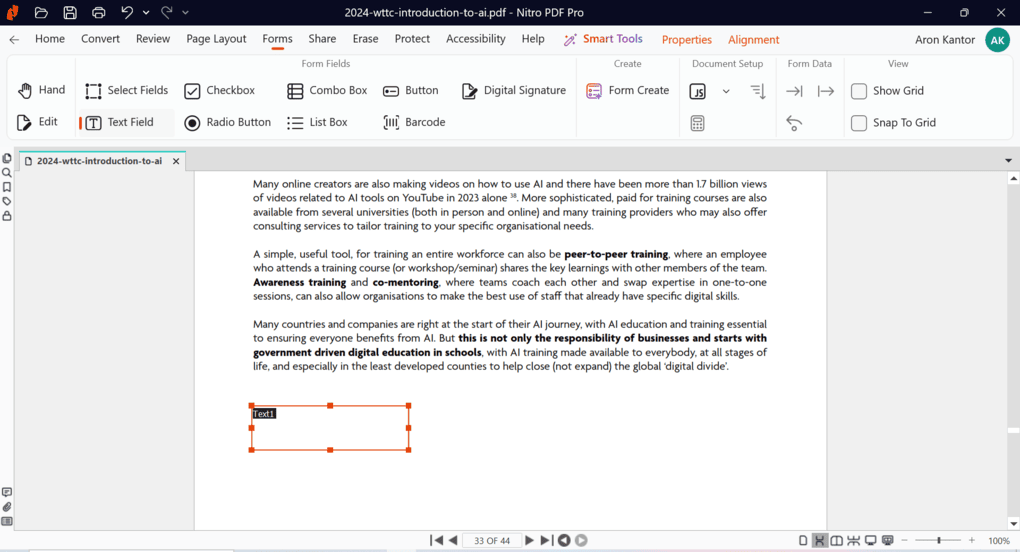Open the Accessibility tab
Image resolution: width=1020 pixels, height=552 pixels.
(x=476, y=39)
